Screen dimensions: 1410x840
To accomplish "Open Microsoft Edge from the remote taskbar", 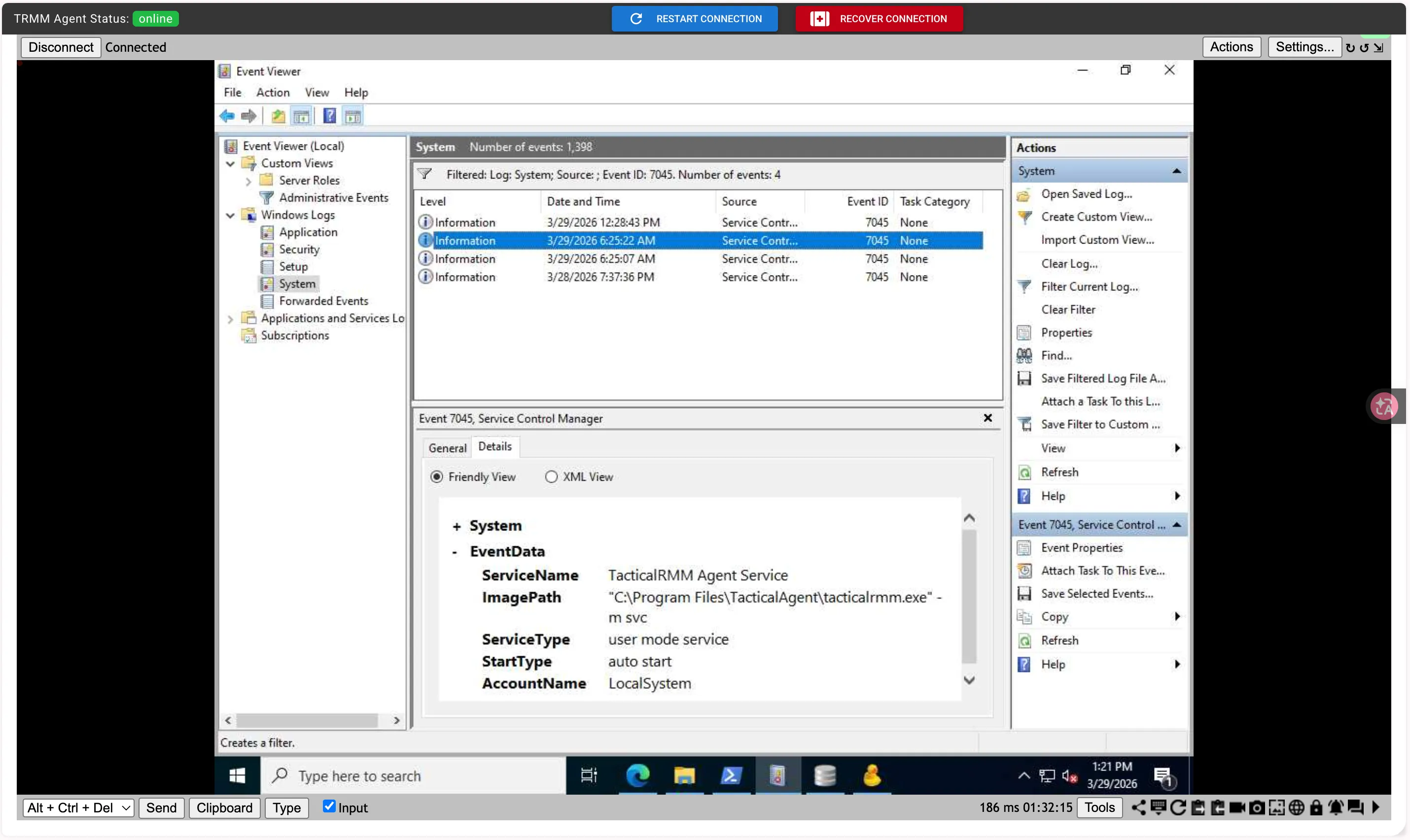I will coord(637,775).
